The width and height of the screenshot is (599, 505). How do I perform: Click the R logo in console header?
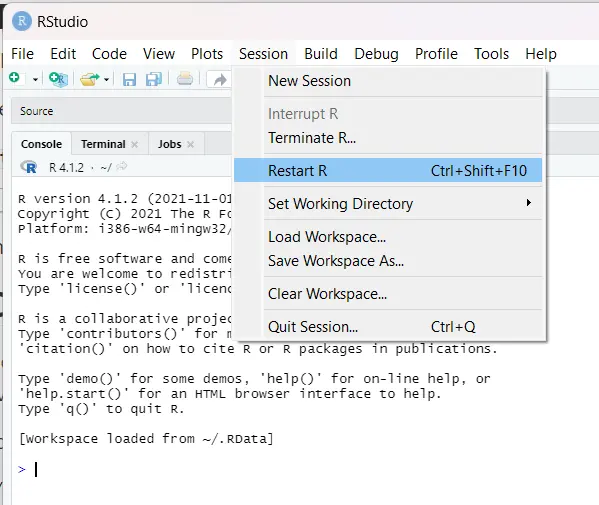[x=29, y=167]
